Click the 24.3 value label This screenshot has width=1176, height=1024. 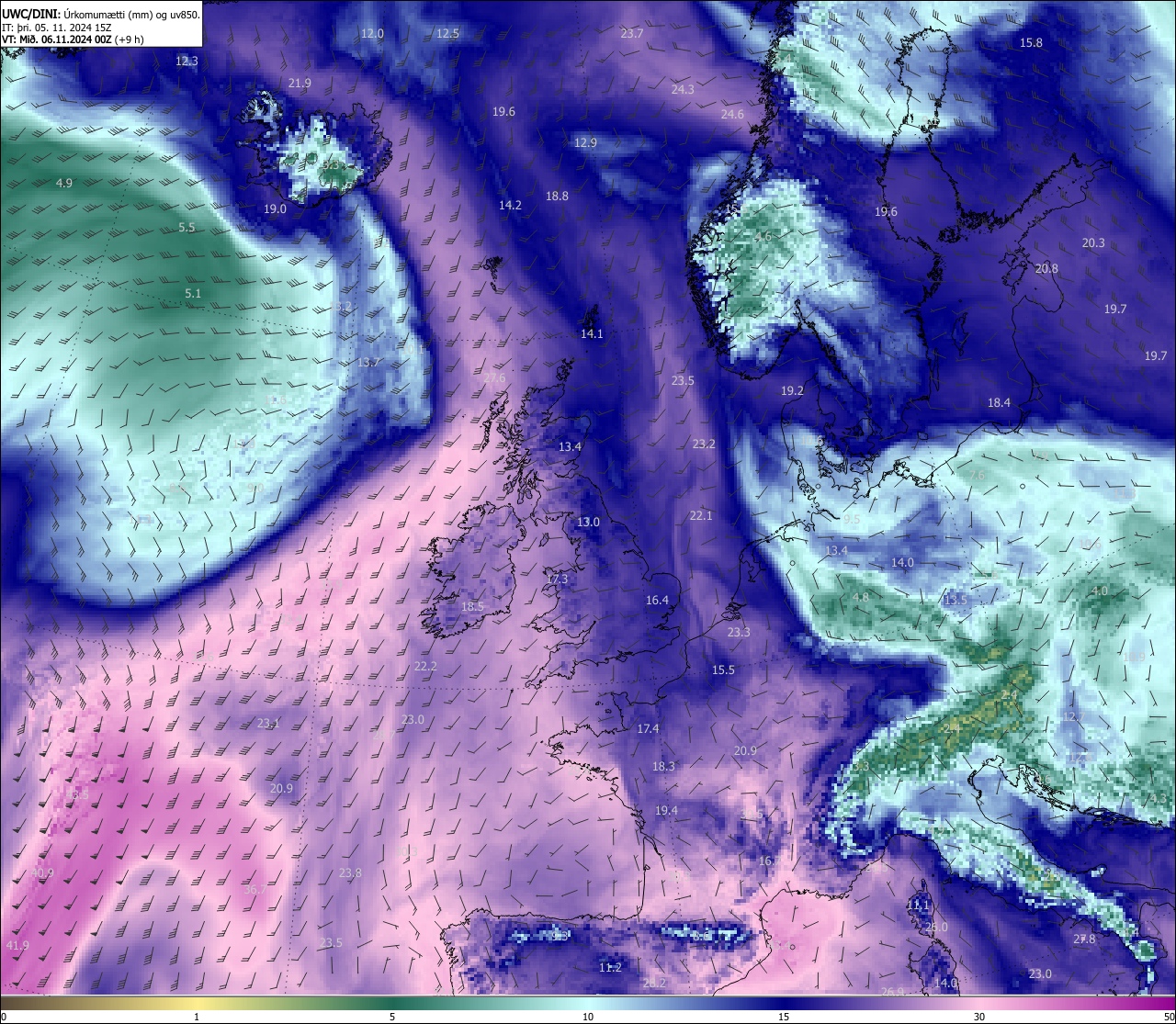click(x=683, y=89)
